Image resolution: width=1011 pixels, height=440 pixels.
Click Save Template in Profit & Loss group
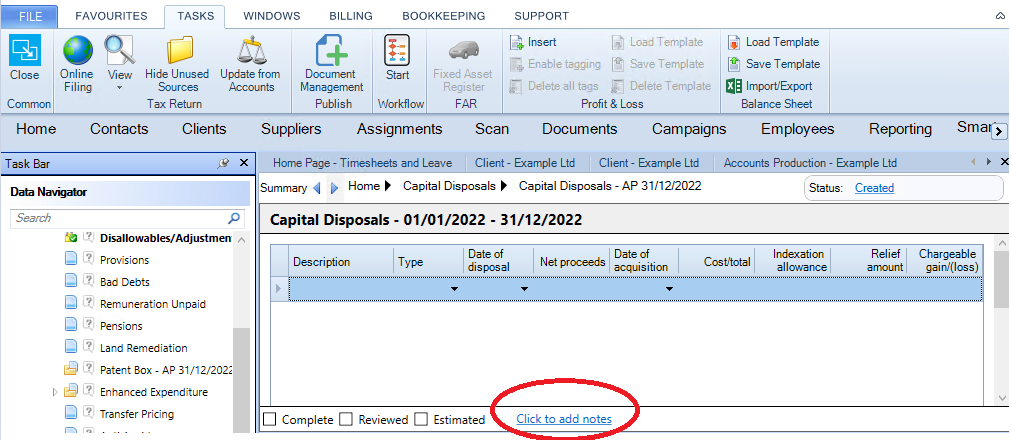658,64
